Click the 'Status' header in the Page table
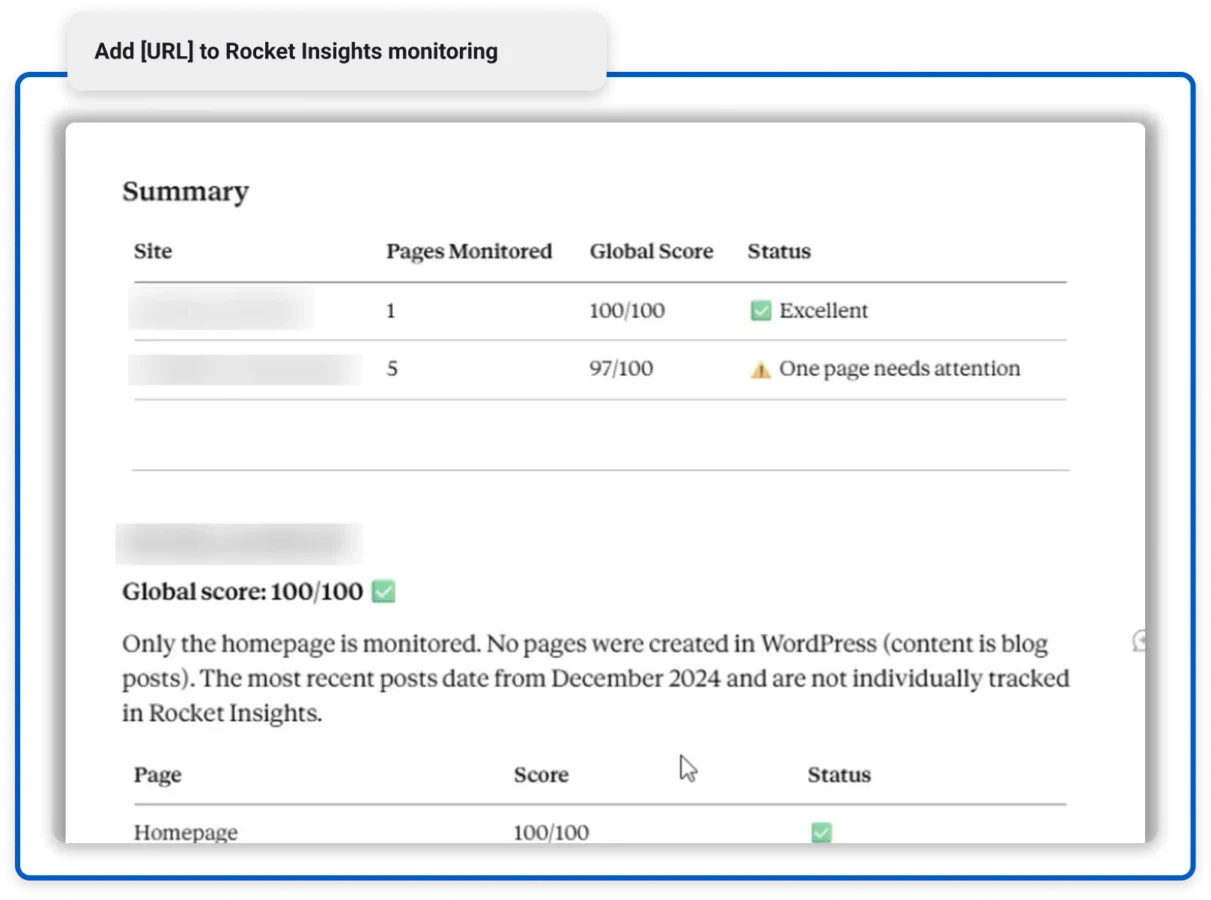This screenshot has height=900, width=1211. click(x=839, y=775)
